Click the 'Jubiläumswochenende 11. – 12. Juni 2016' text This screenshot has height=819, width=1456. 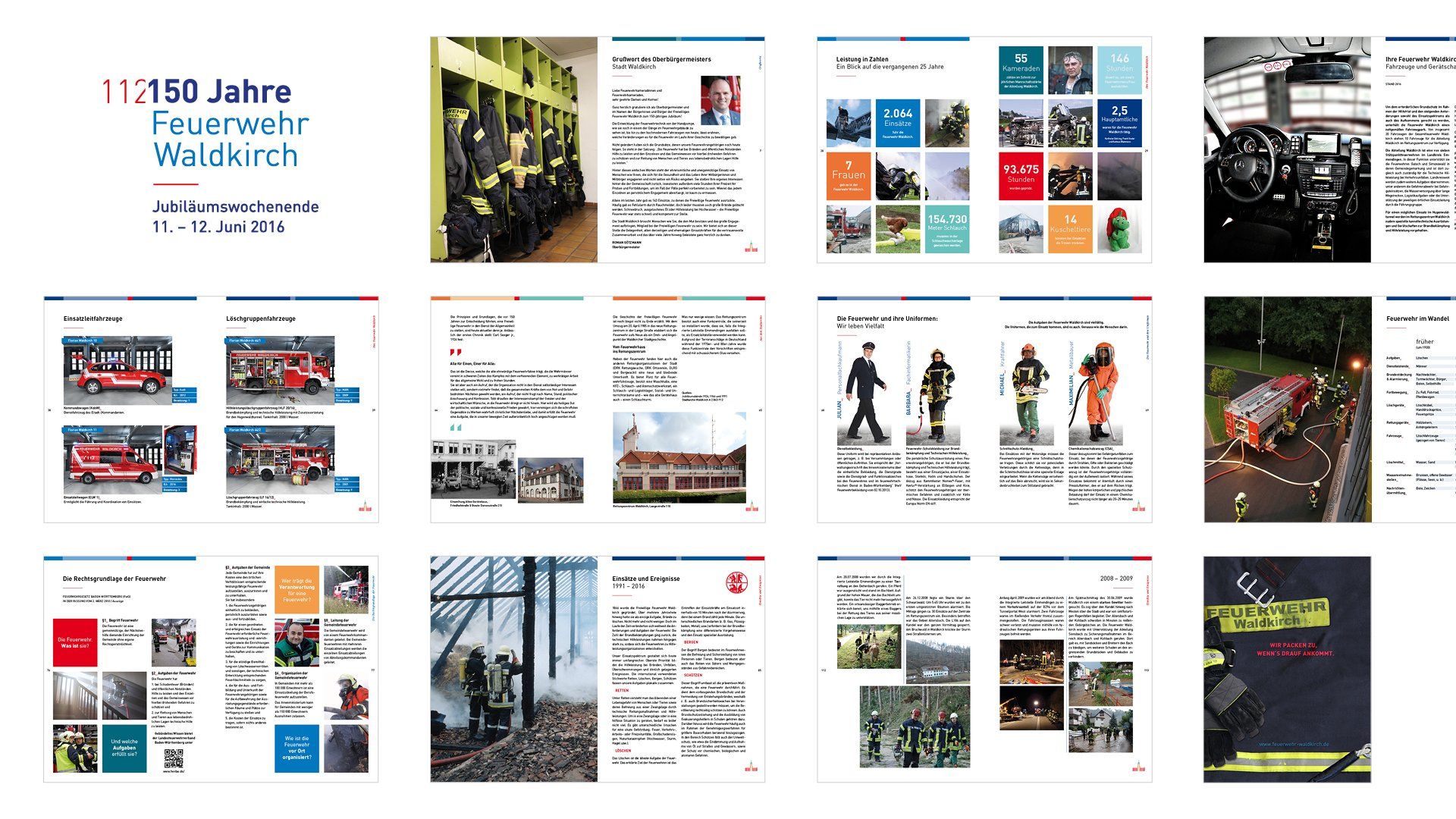pos(235,217)
